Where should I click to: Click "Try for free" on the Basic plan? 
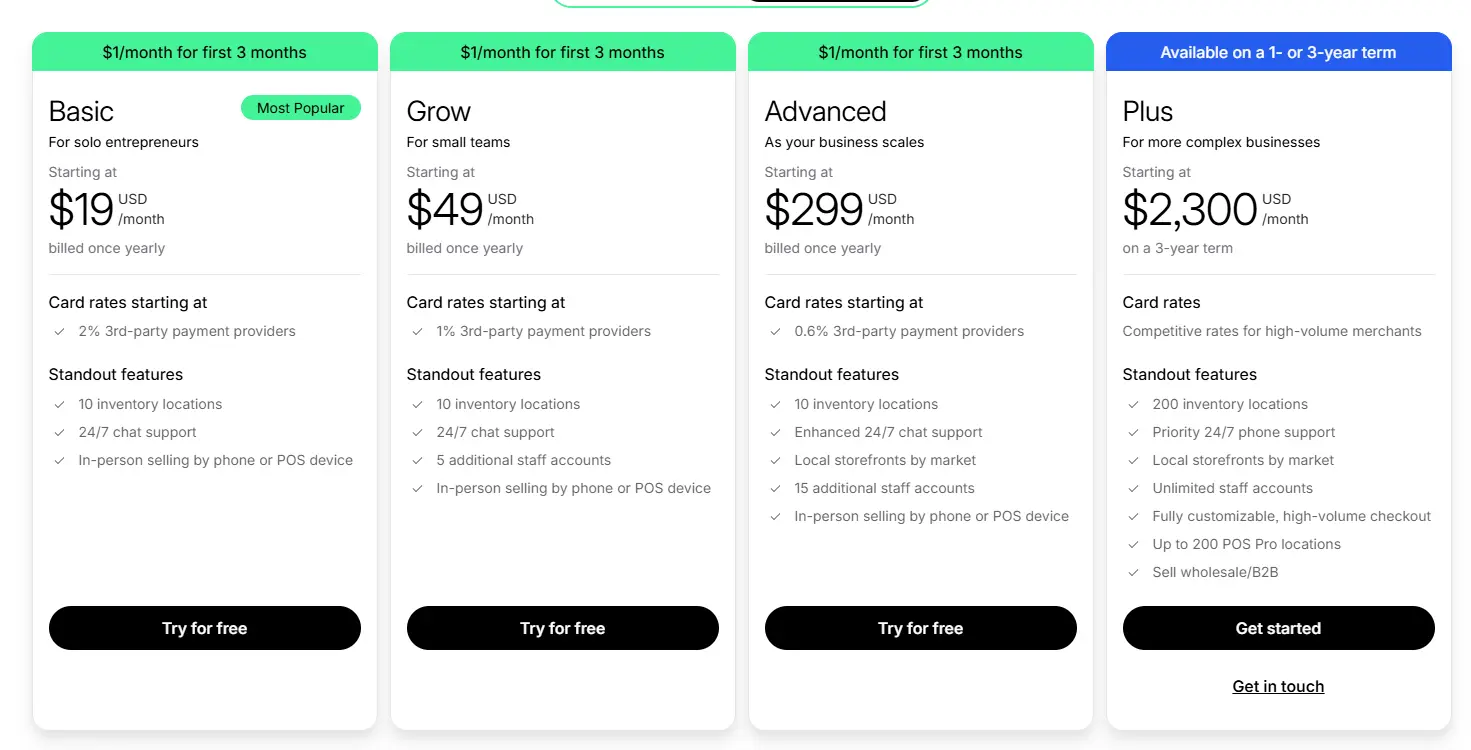coord(204,628)
